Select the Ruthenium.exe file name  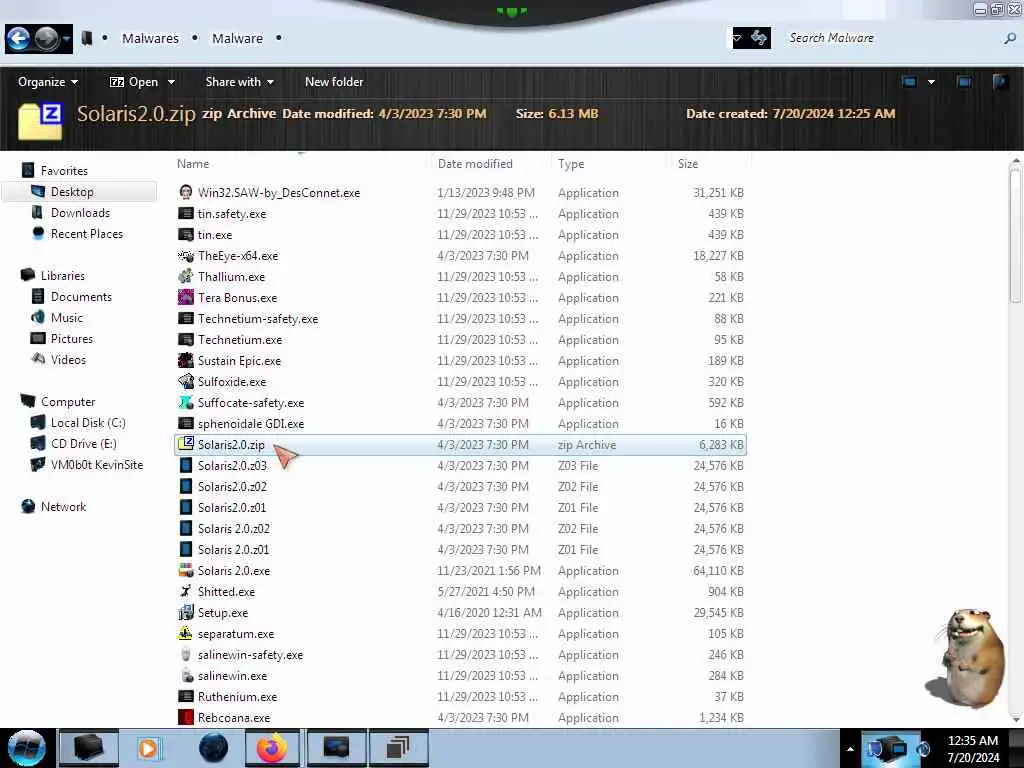click(x=237, y=697)
